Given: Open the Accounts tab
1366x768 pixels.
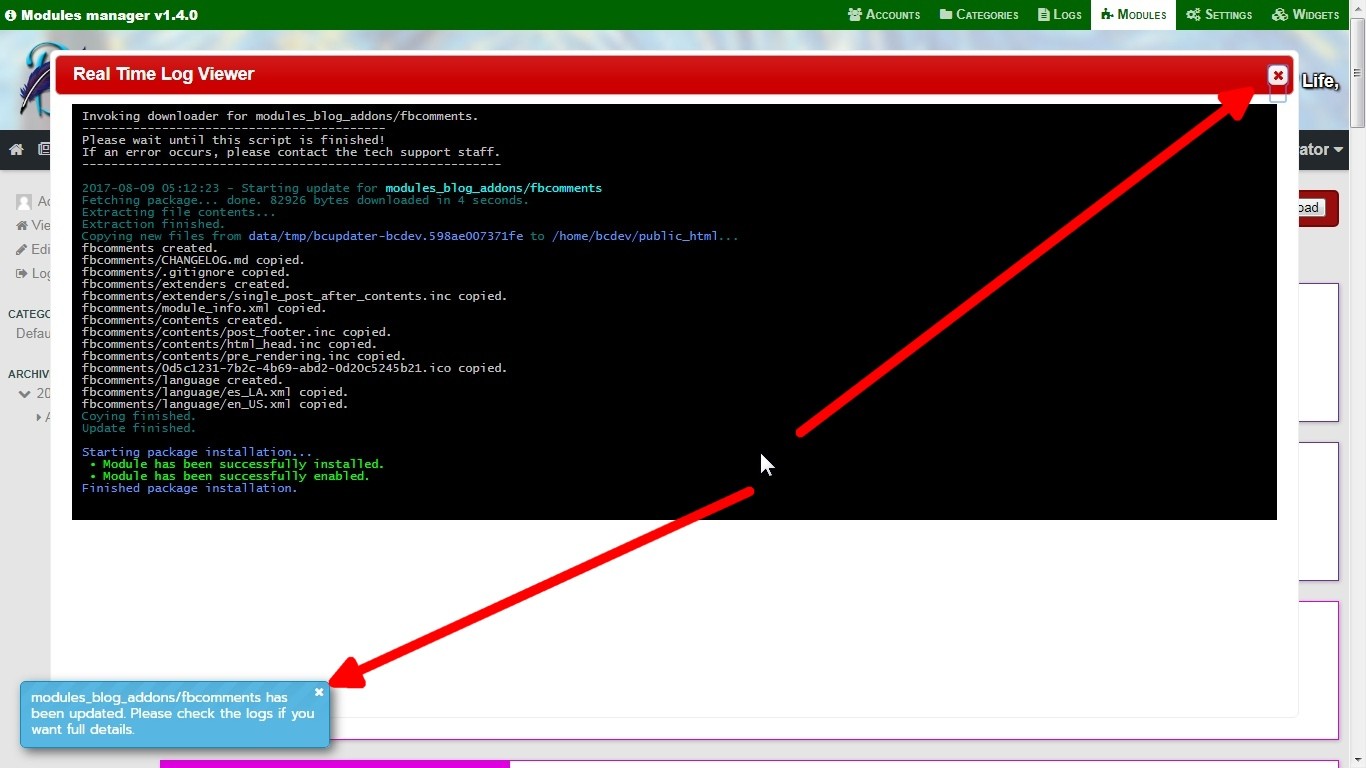Looking at the screenshot, I should point(884,15).
